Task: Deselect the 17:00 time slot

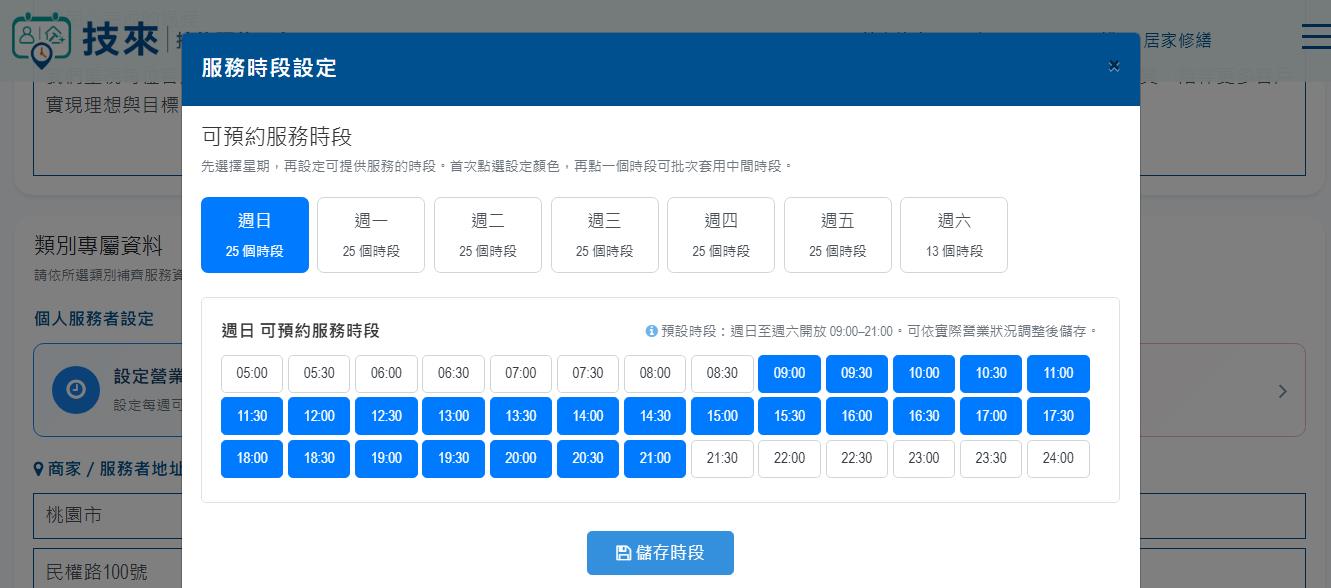Action: [991, 416]
